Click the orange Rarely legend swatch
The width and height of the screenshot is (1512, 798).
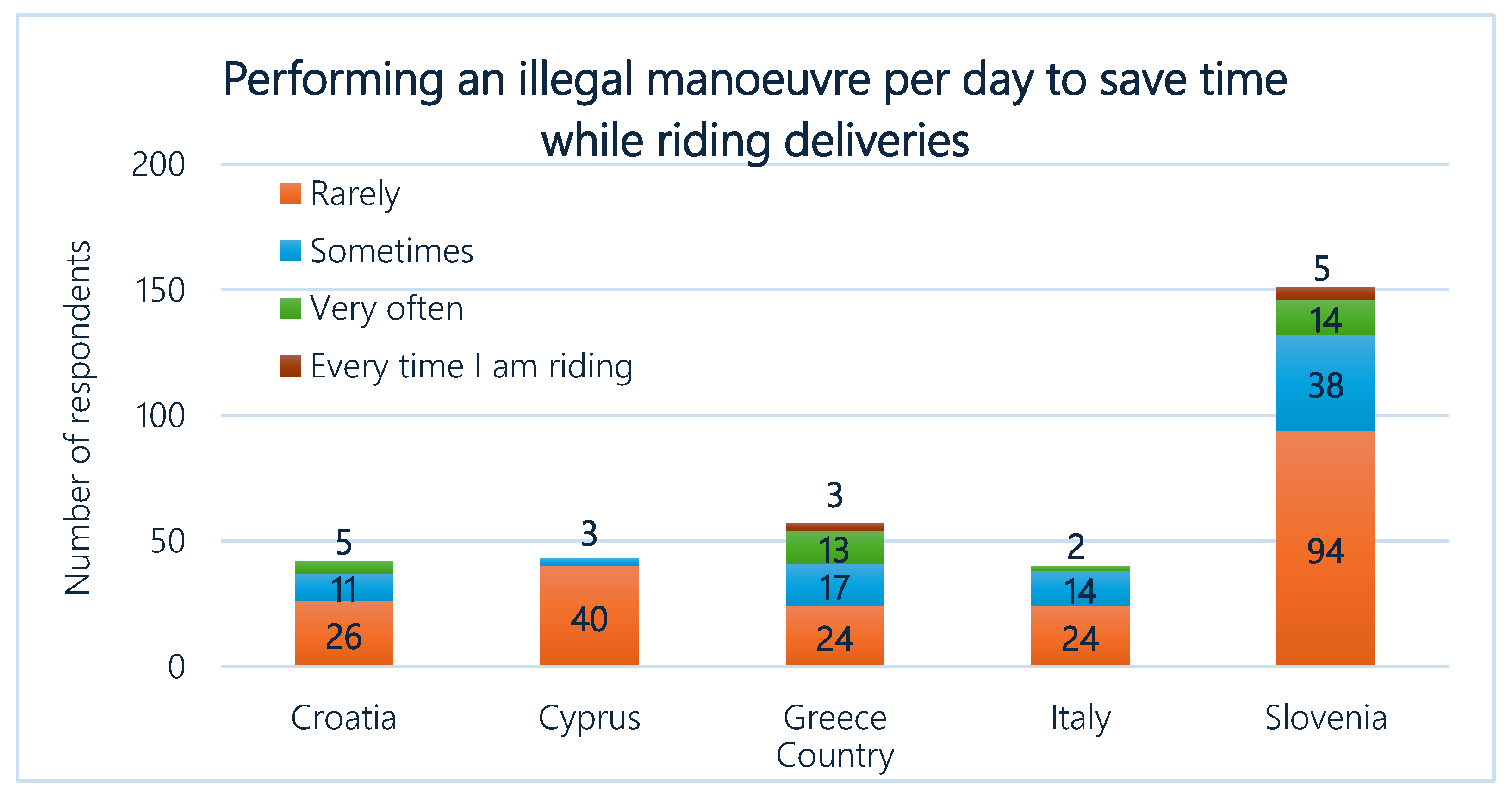click(290, 194)
